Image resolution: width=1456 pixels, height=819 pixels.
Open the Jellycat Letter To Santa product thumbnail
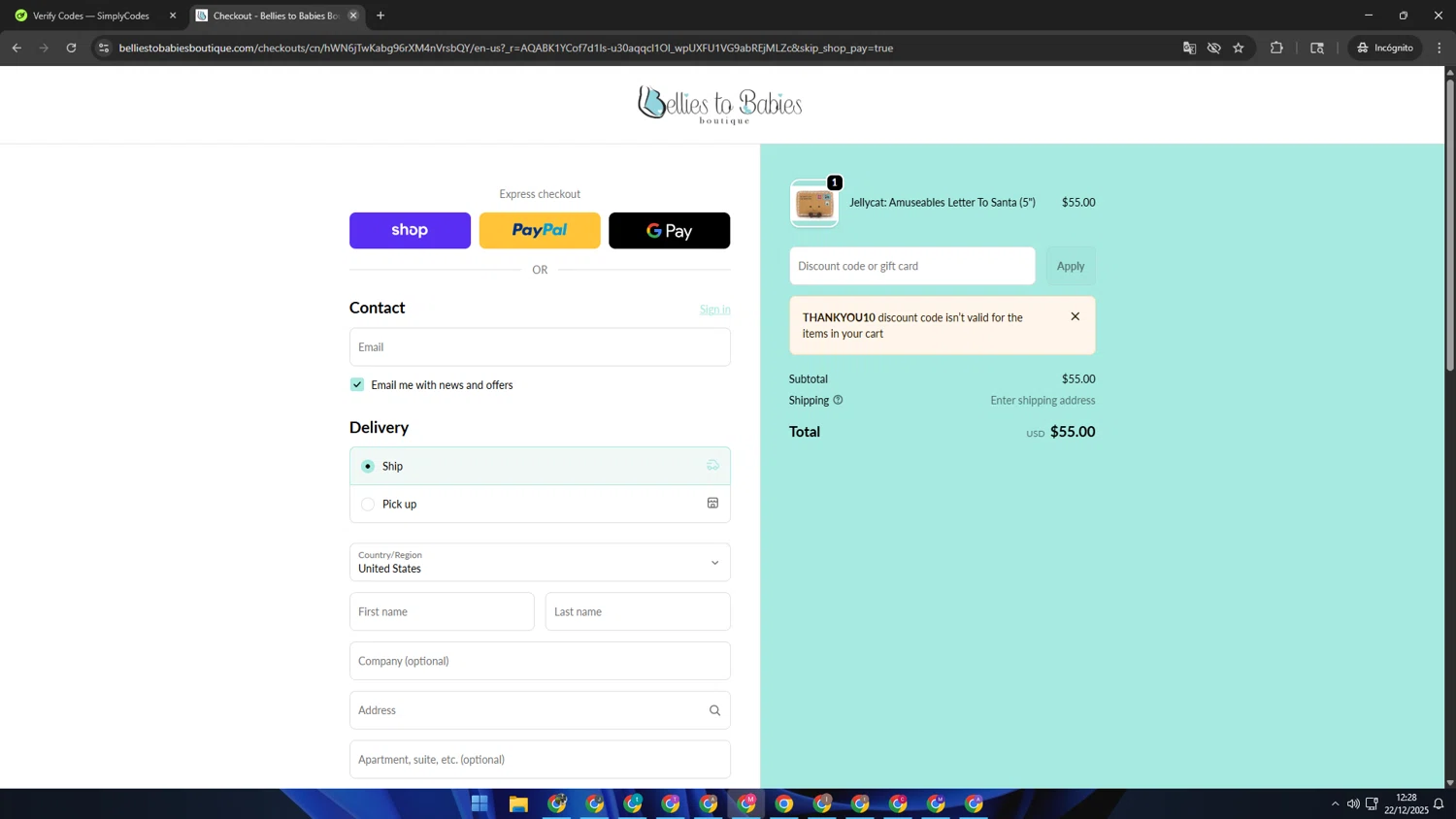[814, 204]
